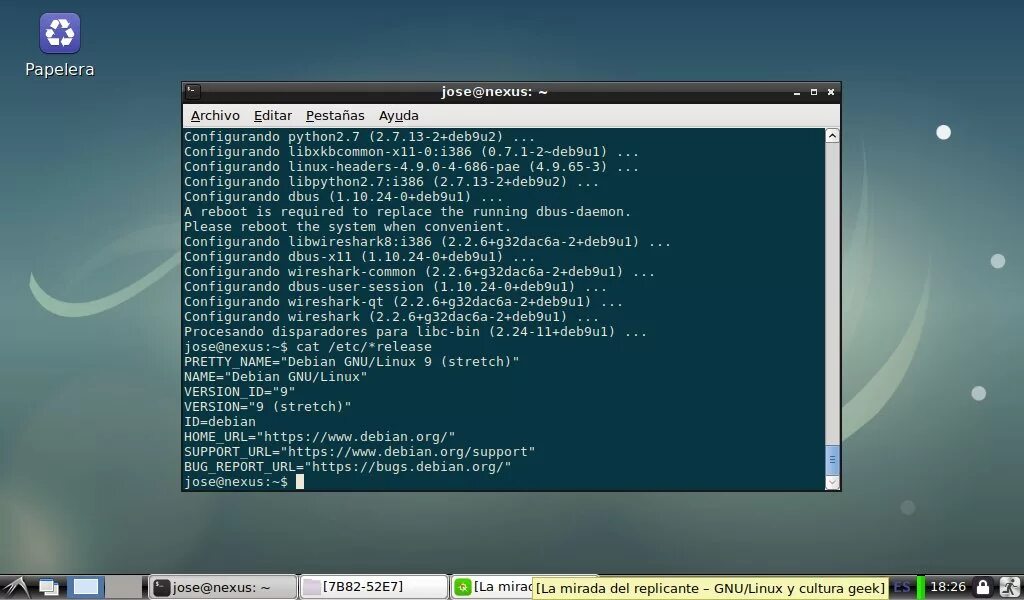Switch to the second workspace in pager

pyautogui.click(x=124, y=586)
